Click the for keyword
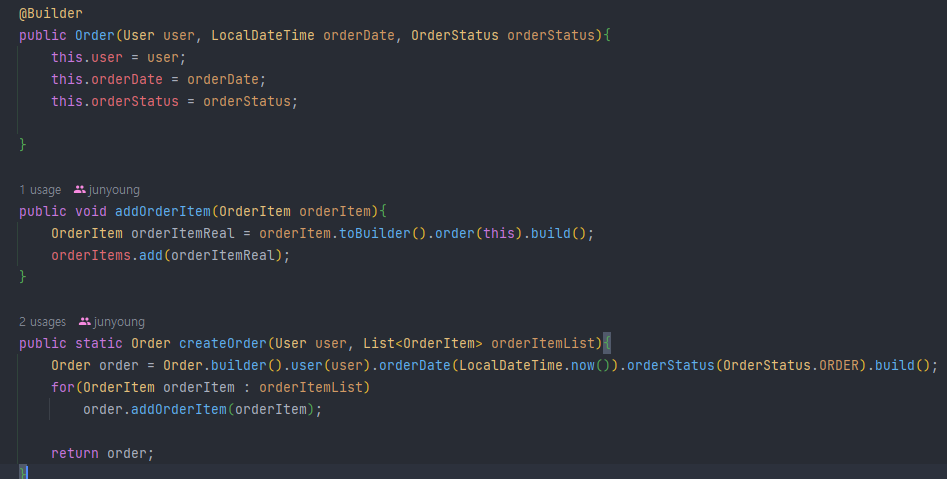The image size is (947, 479). tap(63, 387)
